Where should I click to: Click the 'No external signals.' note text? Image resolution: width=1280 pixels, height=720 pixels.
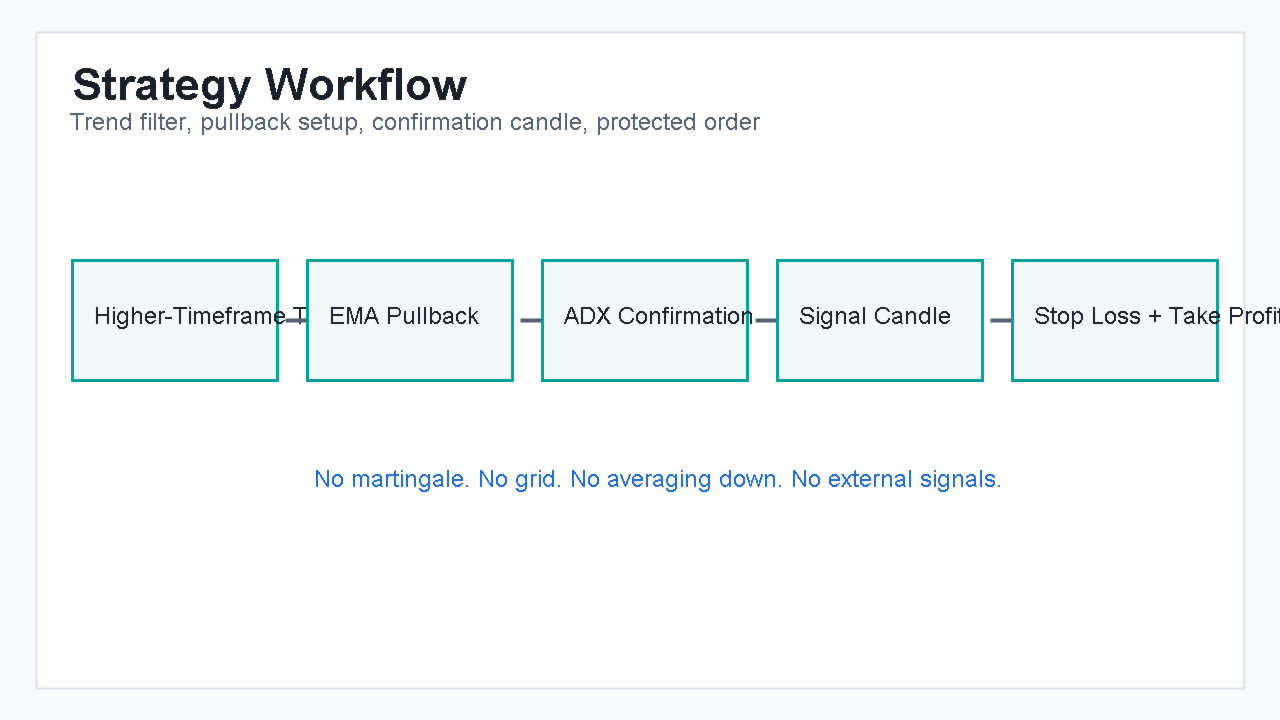(x=896, y=479)
